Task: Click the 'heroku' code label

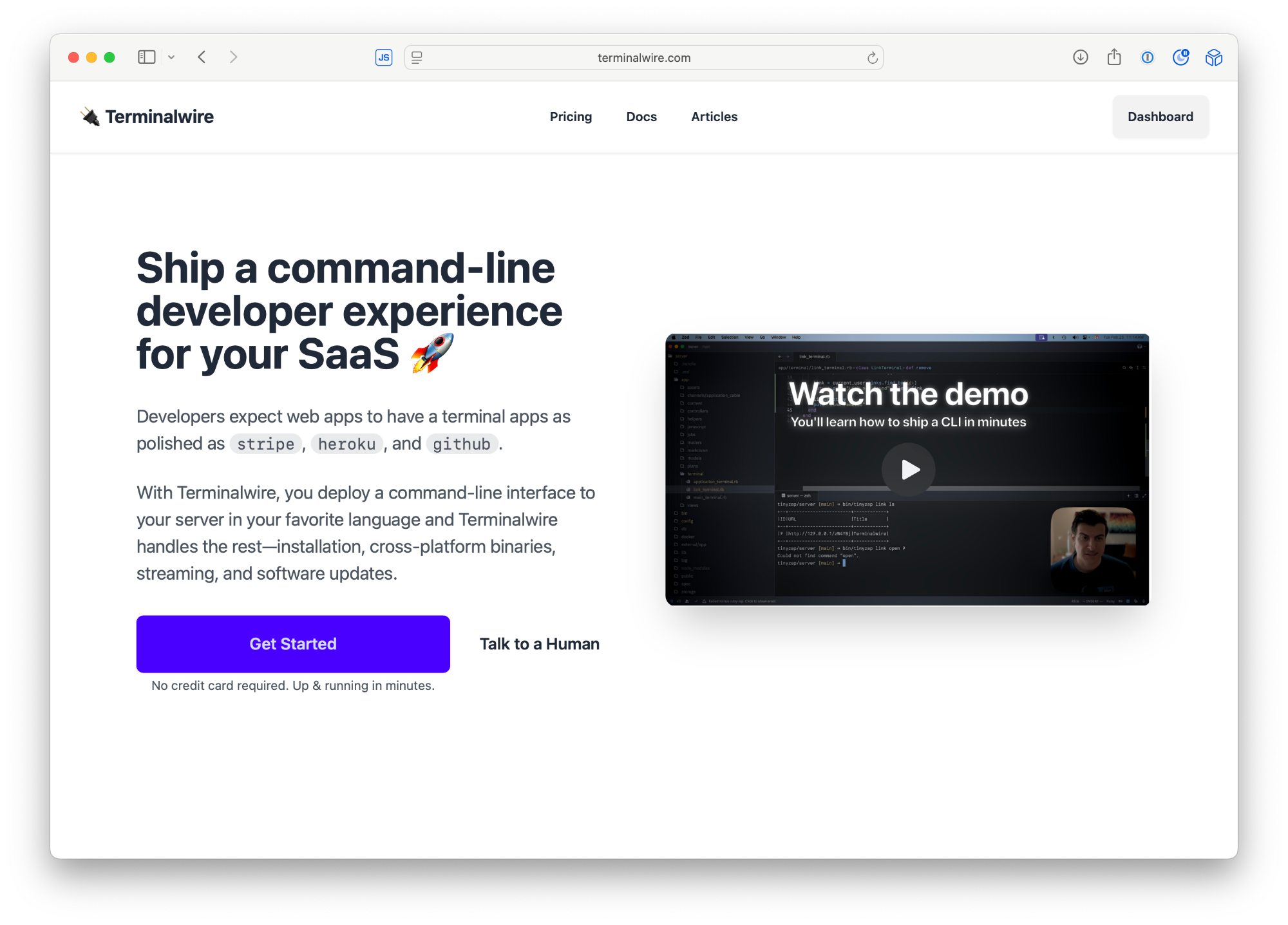Action: point(347,444)
